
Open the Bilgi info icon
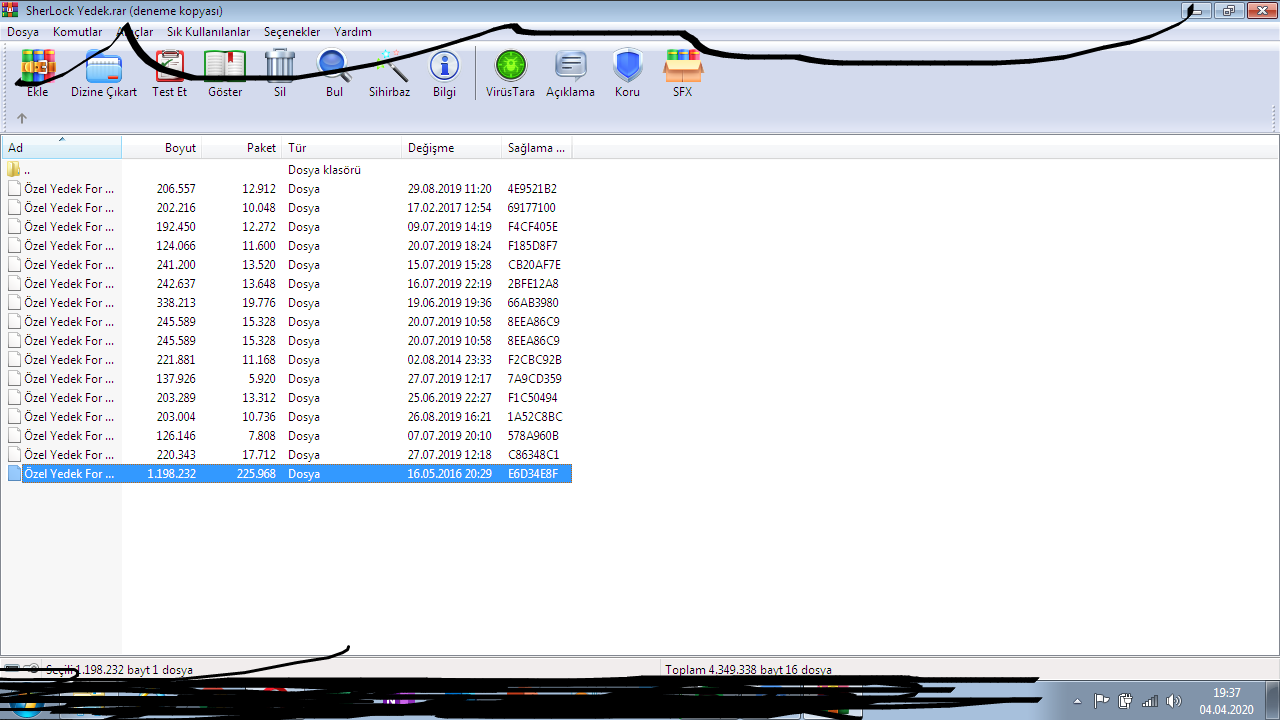coord(444,66)
